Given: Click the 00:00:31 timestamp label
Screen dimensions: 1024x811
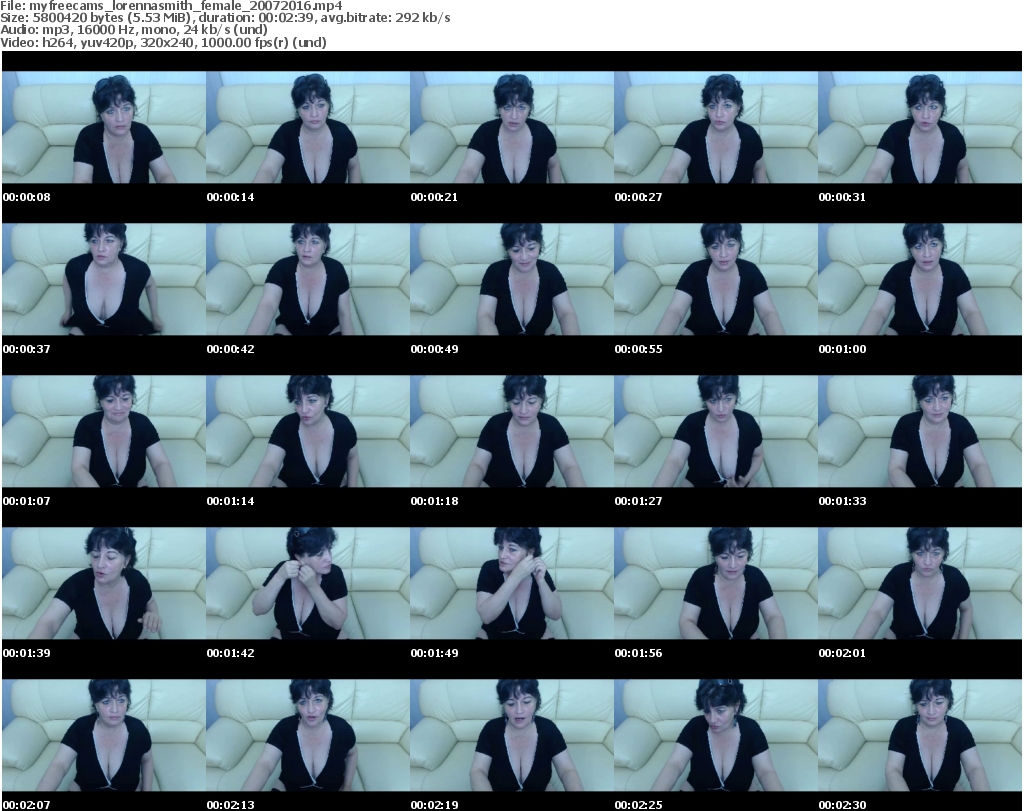Looking at the screenshot, I should pos(842,197).
